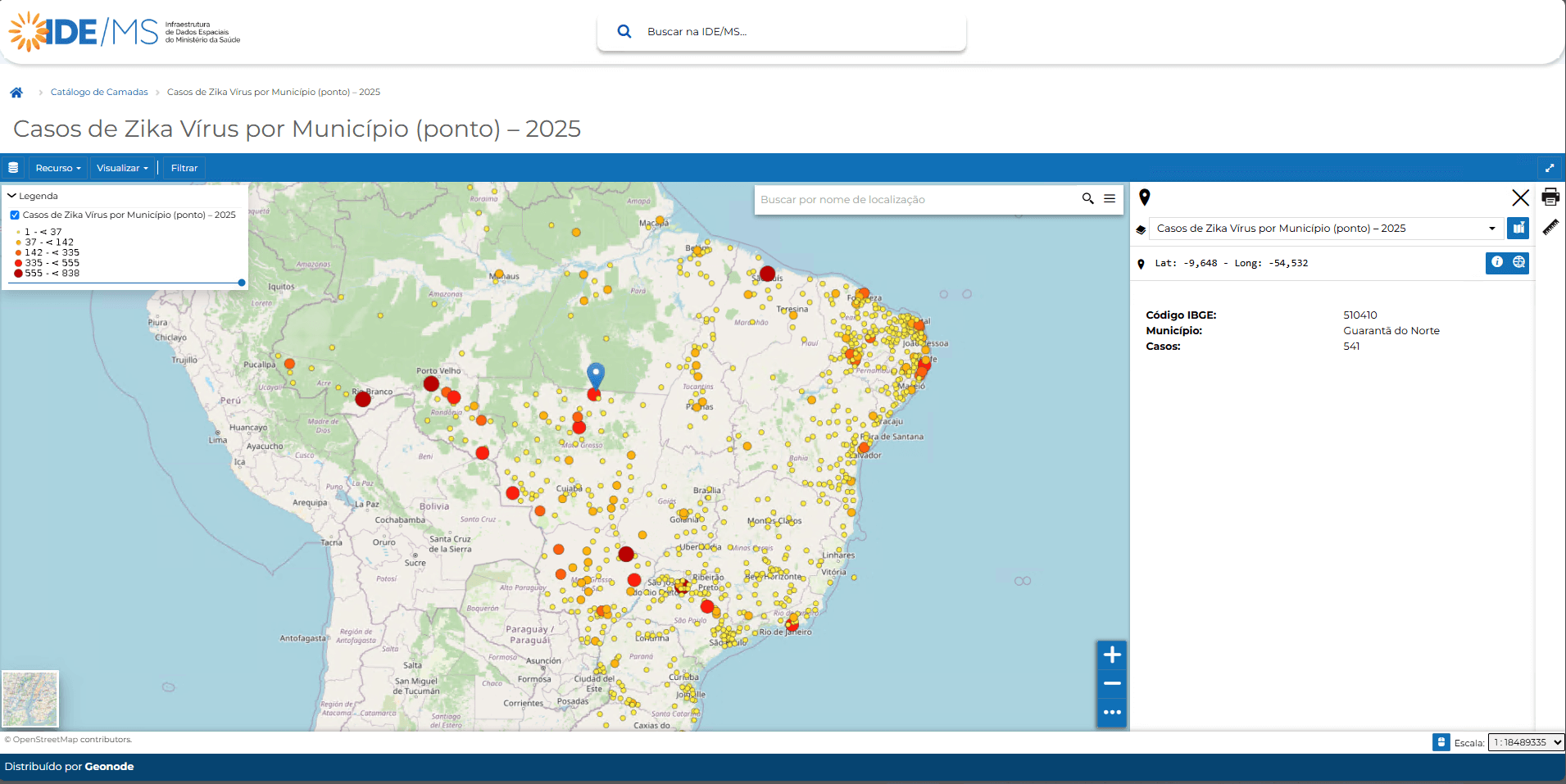Click the blue info button
The width and height of the screenshot is (1566, 784).
1496,262
